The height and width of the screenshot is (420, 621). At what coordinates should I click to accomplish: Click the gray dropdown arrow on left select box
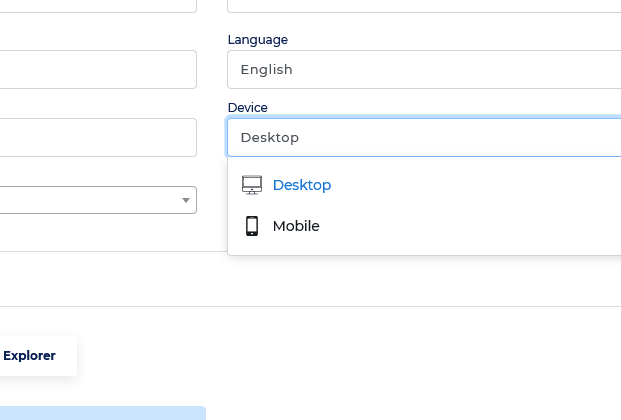(x=186, y=200)
